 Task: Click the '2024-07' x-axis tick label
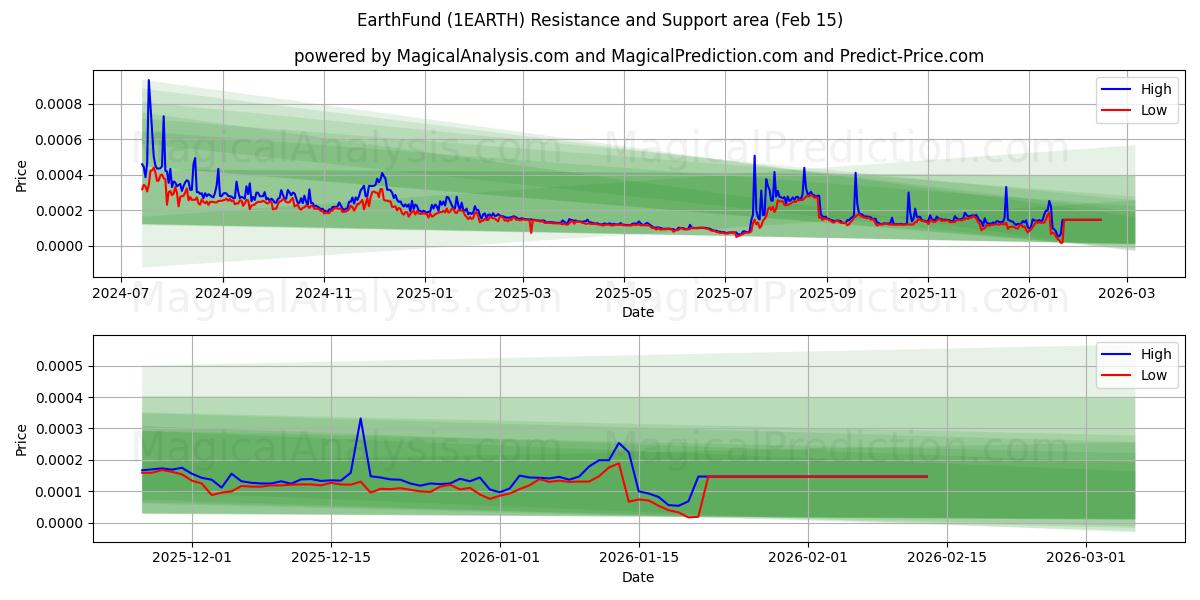pos(121,293)
